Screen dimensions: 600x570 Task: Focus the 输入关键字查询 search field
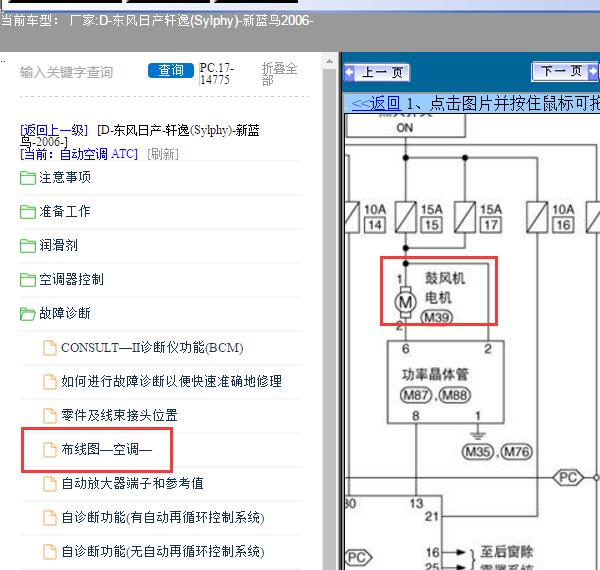(67, 72)
